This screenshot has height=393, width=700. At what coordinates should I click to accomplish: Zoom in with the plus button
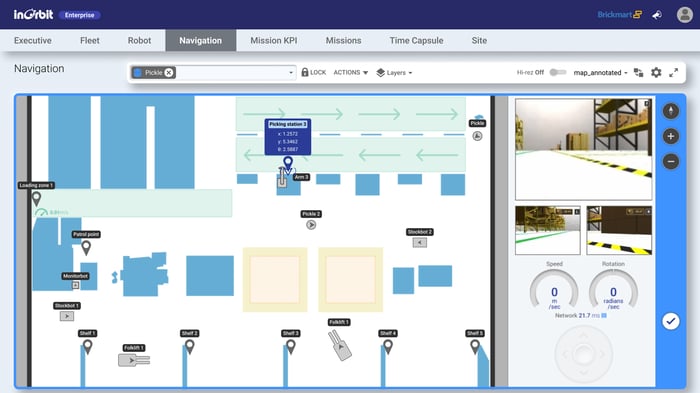point(671,136)
